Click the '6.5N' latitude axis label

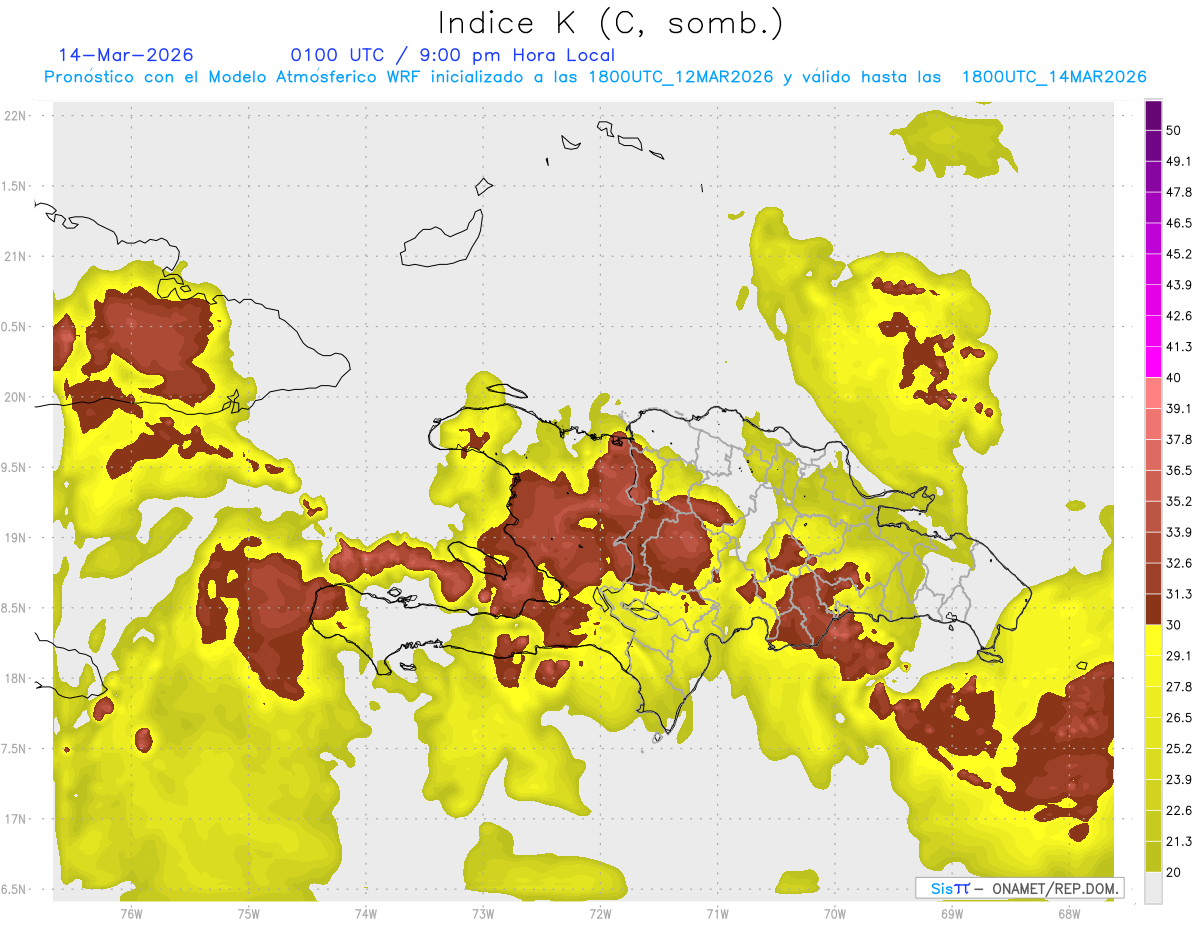pos(15,889)
